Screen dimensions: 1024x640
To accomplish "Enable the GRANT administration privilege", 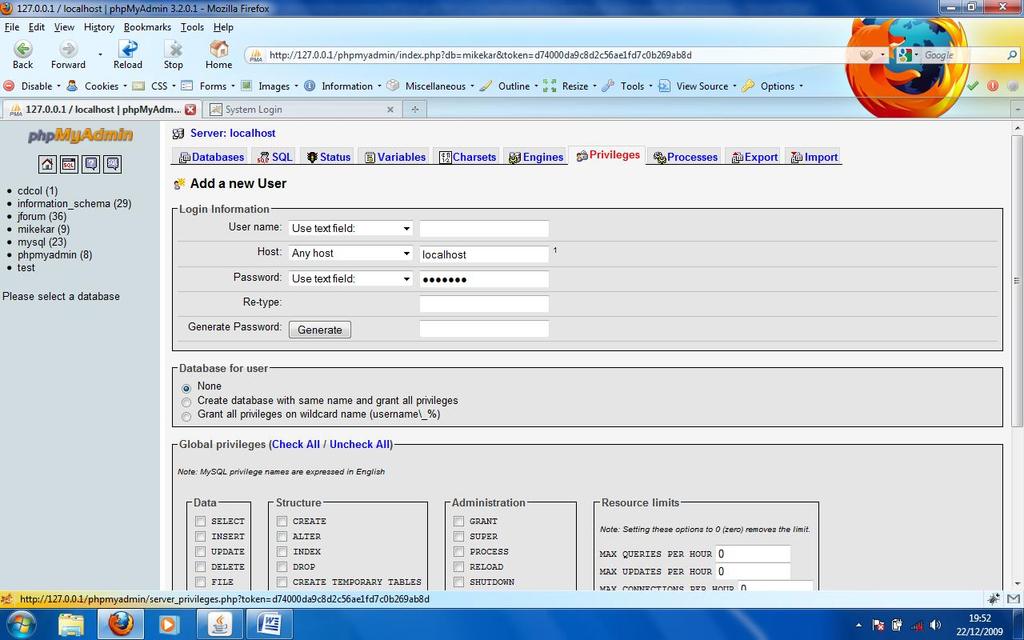I will pos(458,521).
